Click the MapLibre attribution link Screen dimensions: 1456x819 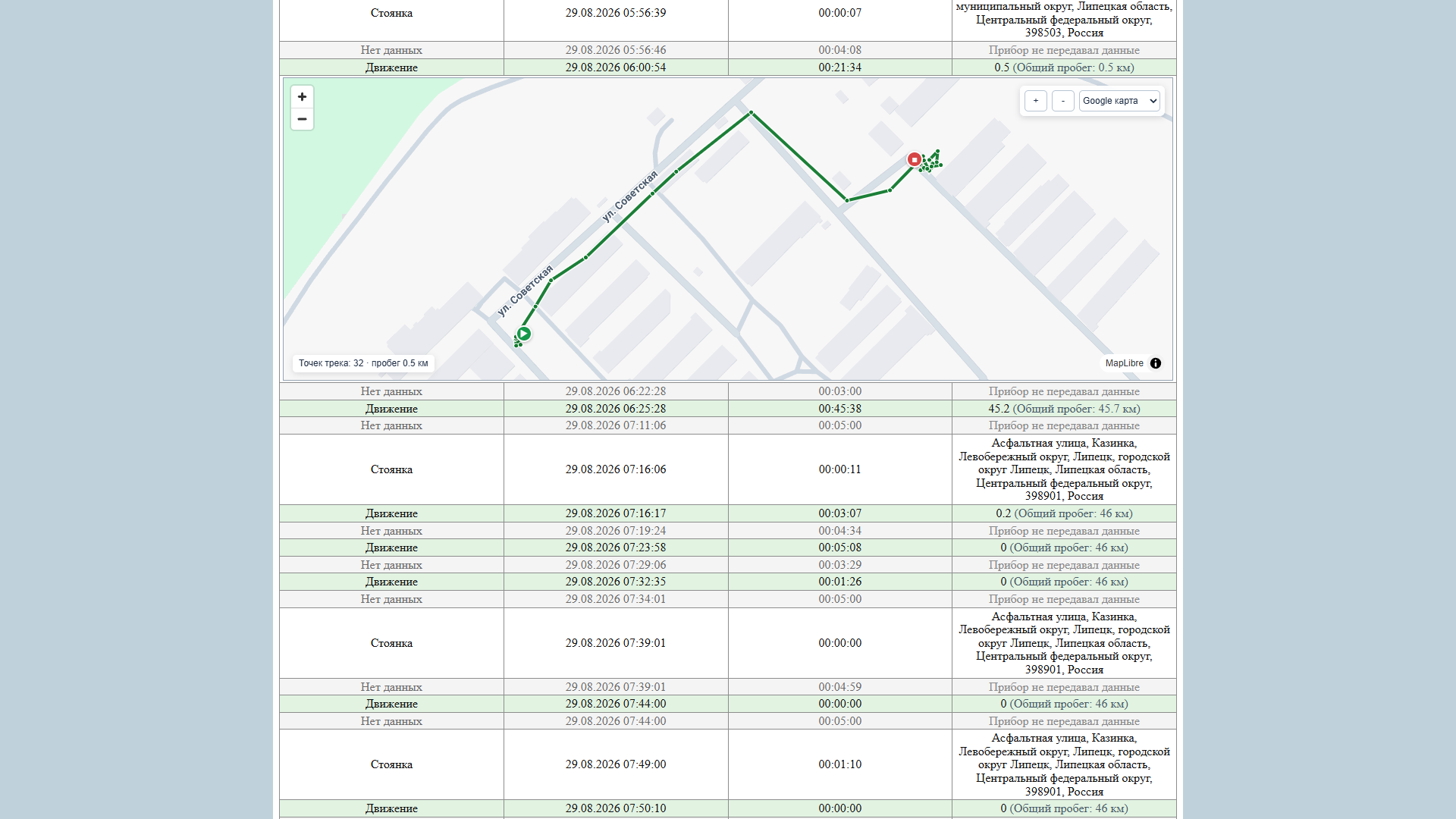[1124, 363]
